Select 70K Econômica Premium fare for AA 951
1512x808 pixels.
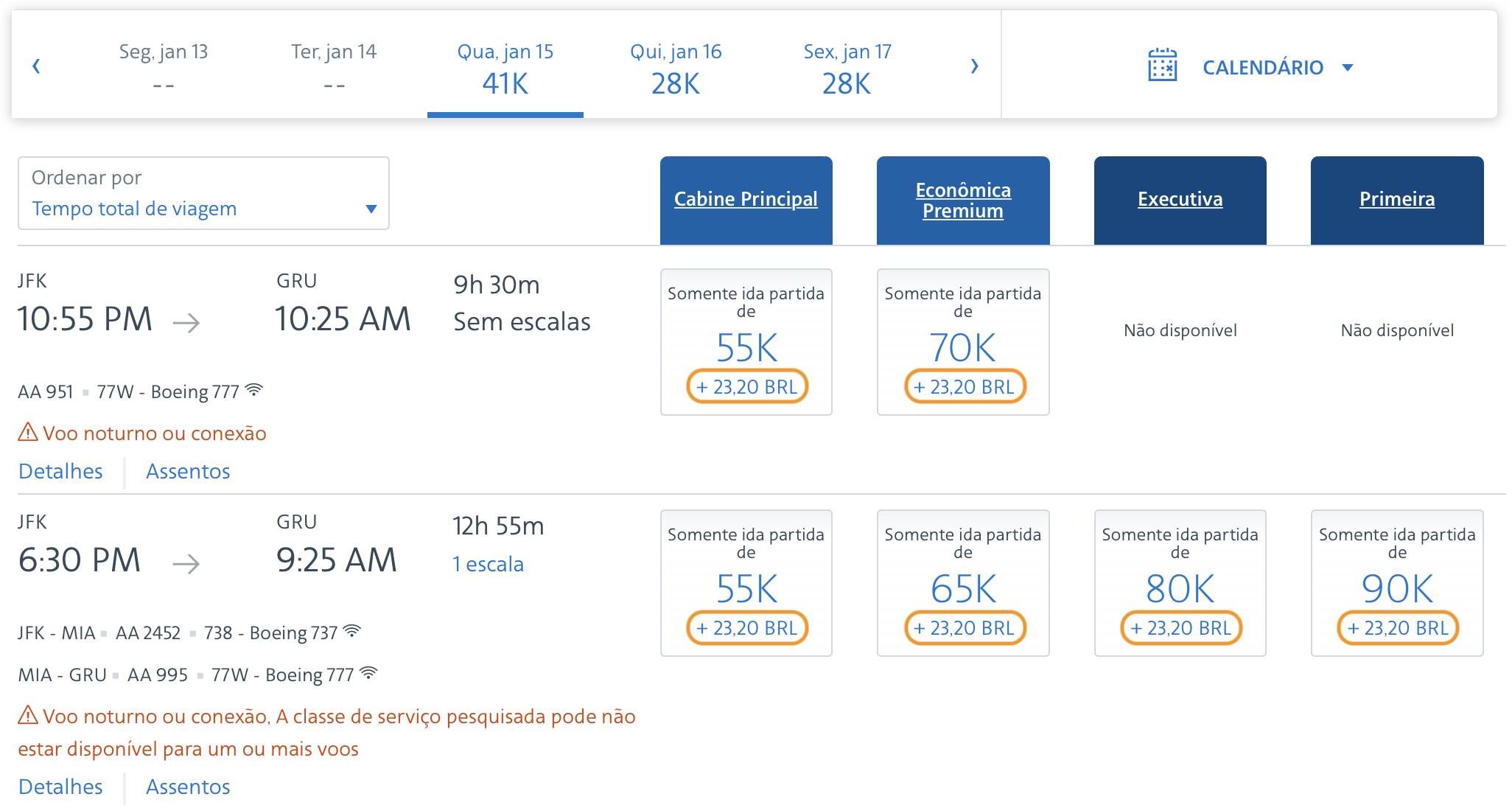pyautogui.click(x=963, y=342)
